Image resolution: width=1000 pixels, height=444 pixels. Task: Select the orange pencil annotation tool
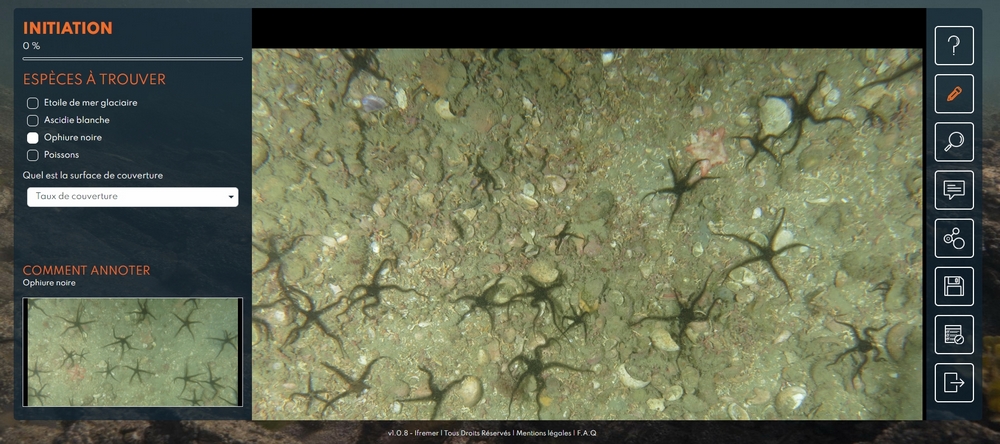(954, 93)
